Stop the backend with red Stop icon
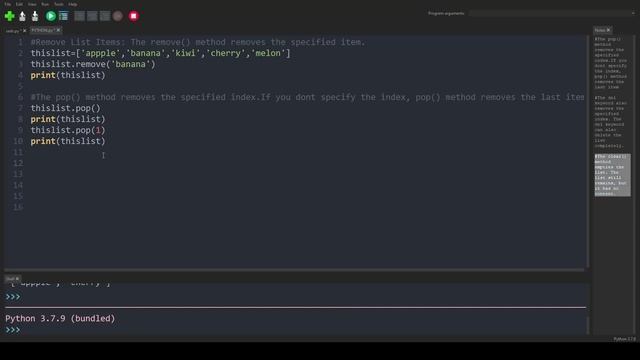The width and height of the screenshot is (640, 360). [133, 16]
